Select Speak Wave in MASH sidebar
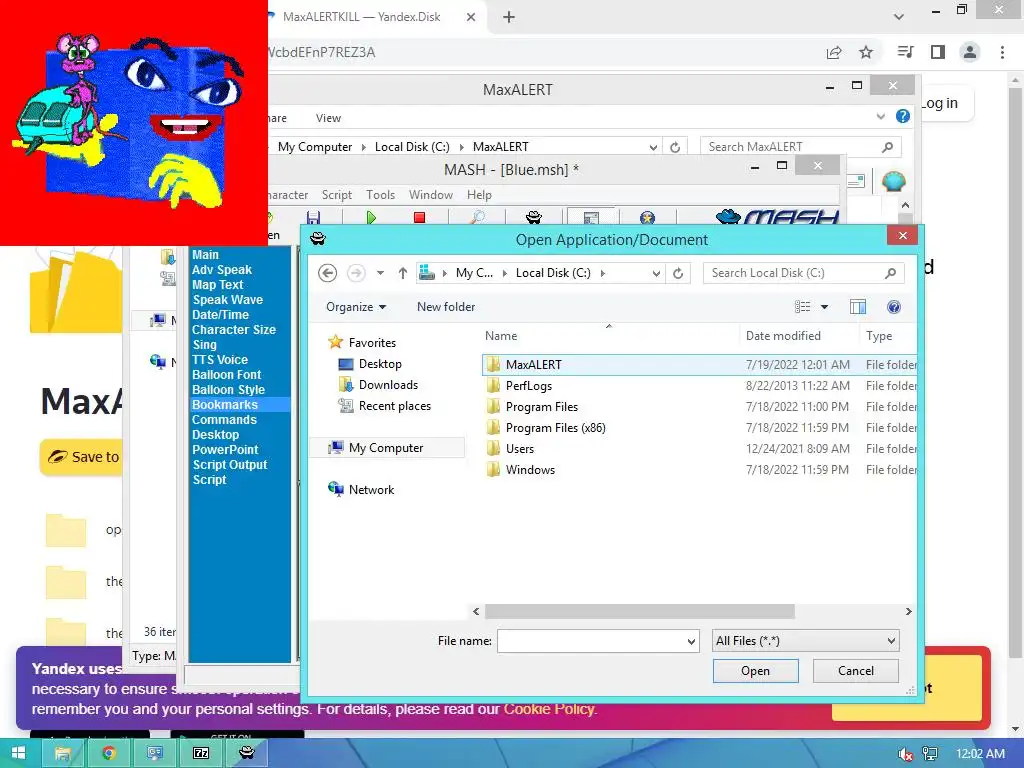 (x=227, y=300)
